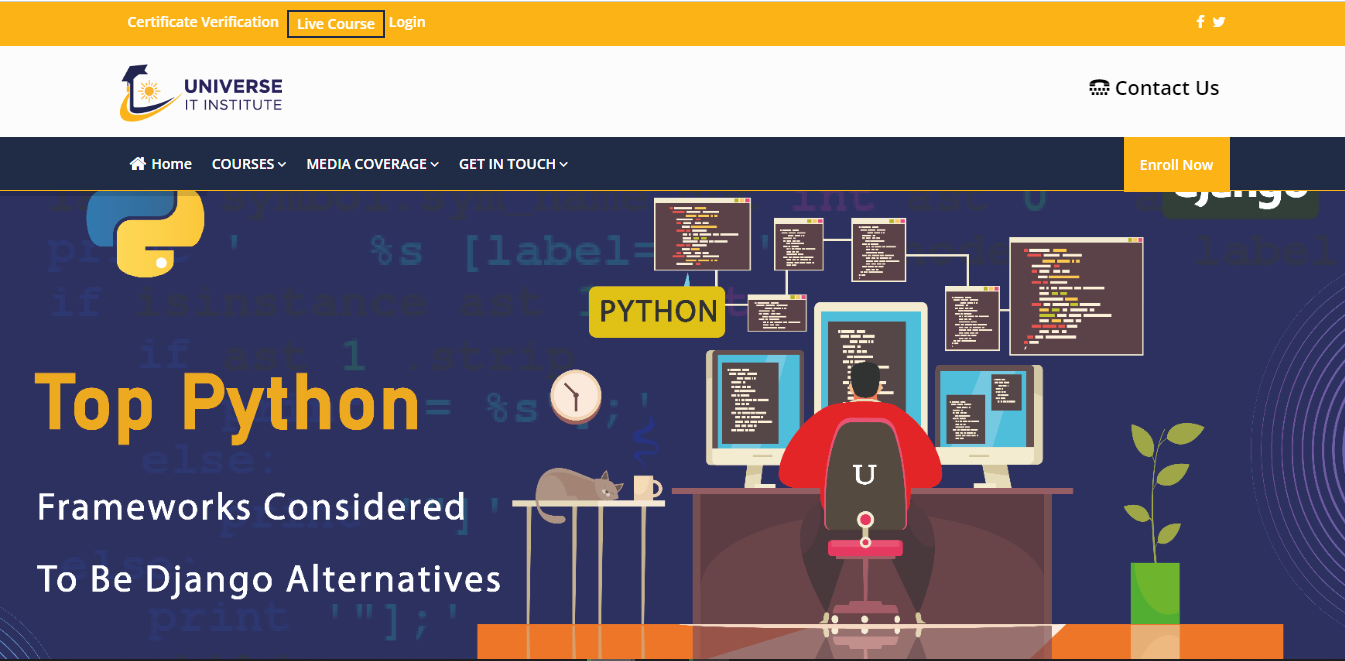1345x661 pixels.
Task: Click the yellow PYTHON label badge
Action: [x=657, y=311]
